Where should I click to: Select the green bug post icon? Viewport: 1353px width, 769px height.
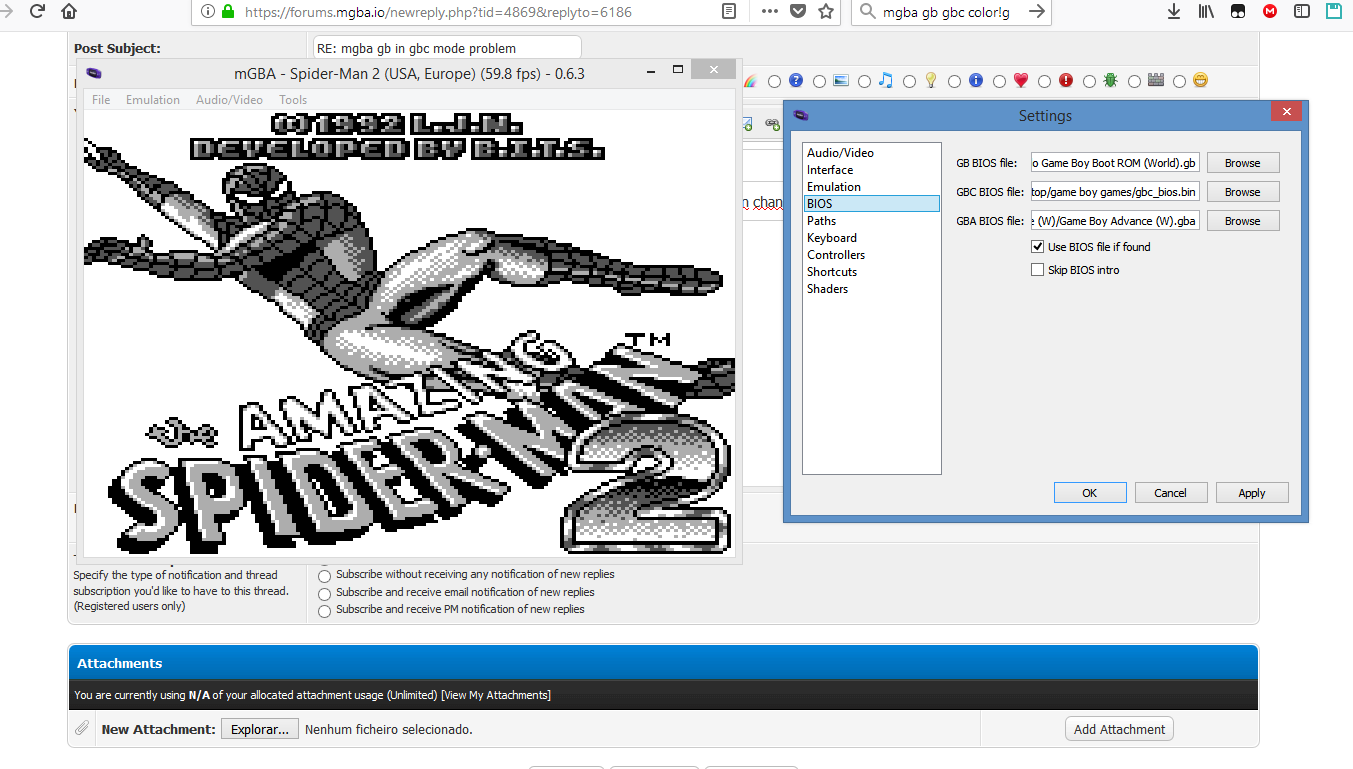click(1111, 81)
